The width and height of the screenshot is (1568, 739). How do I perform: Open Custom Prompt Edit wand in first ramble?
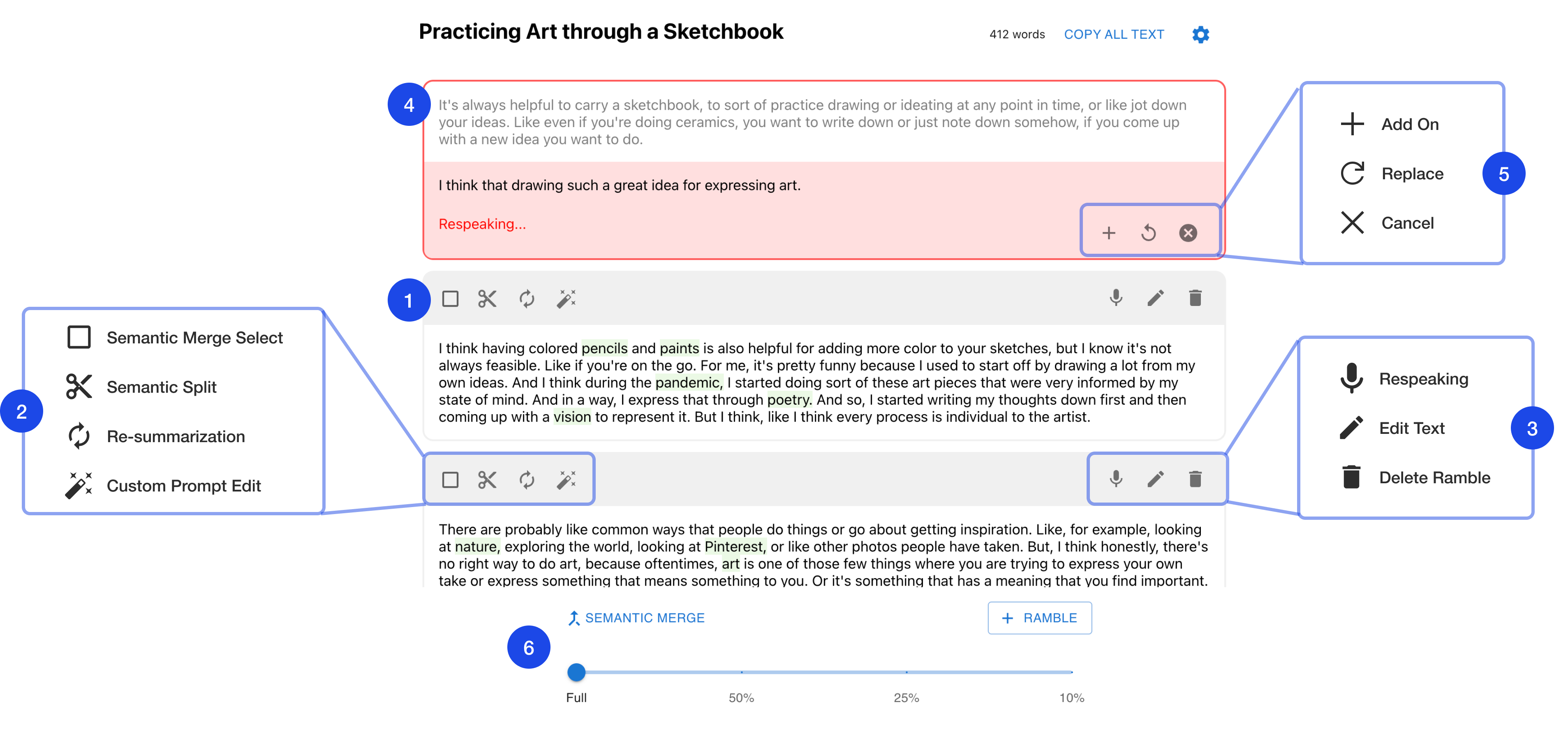[x=566, y=299]
